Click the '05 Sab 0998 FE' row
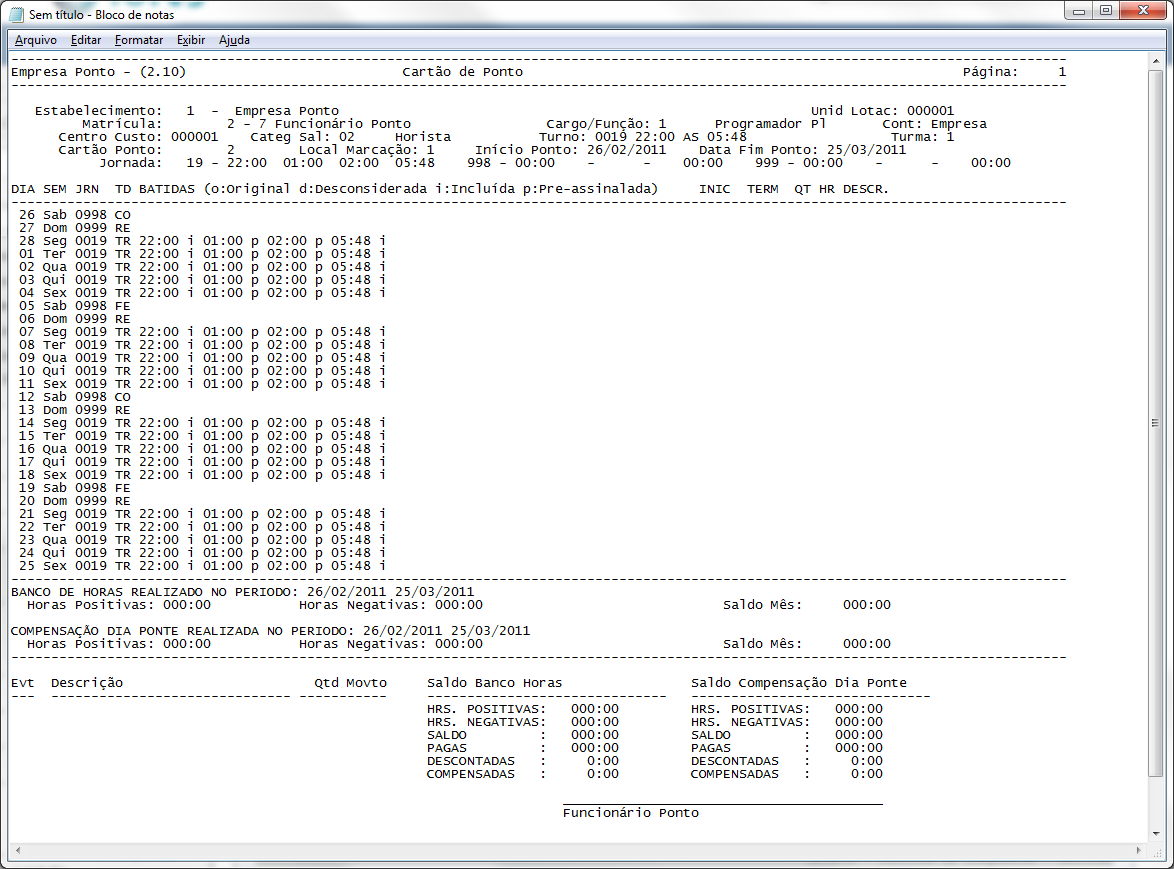The width and height of the screenshot is (1174, 869). click(75, 306)
